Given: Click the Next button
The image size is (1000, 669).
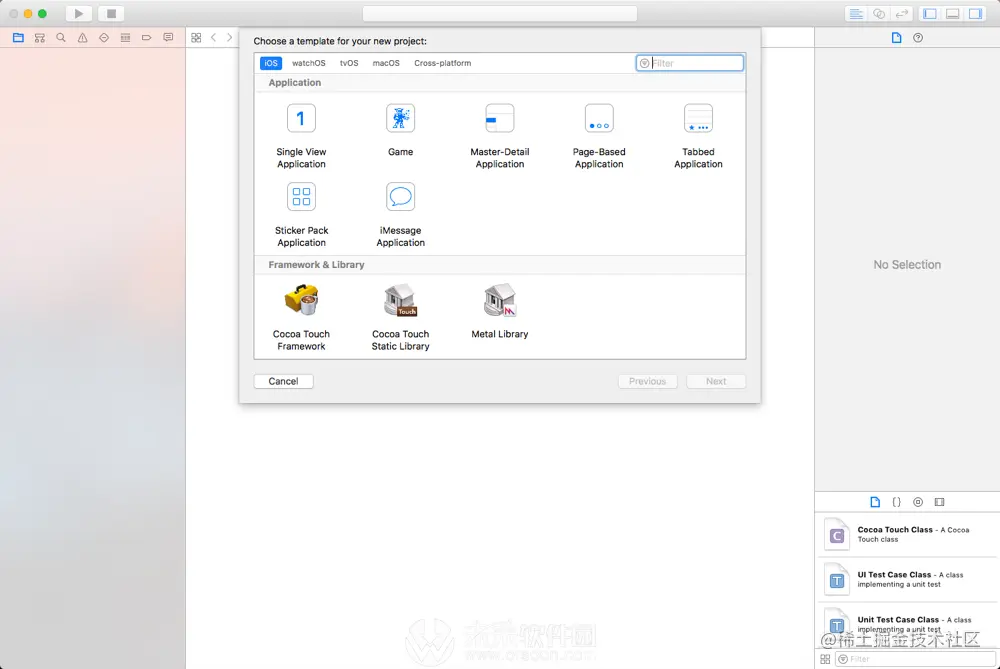Looking at the screenshot, I should click(x=716, y=381).
